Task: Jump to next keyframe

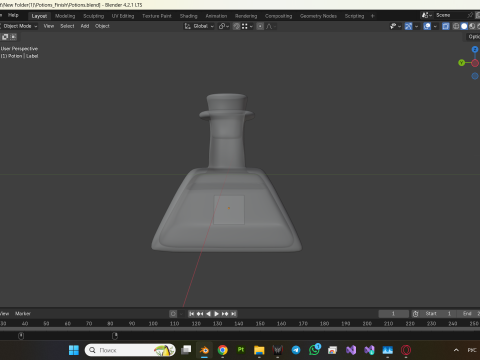Action: pos(225,314)
